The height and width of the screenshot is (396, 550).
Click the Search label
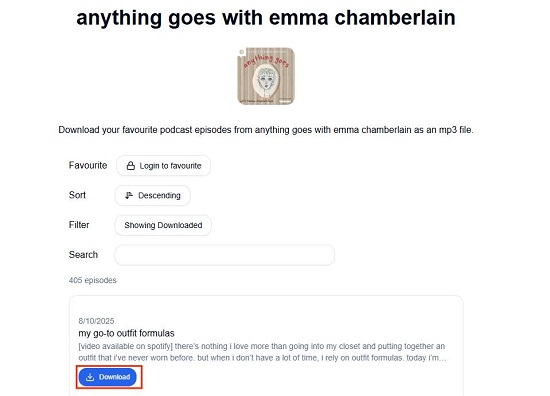pos(83,255)
